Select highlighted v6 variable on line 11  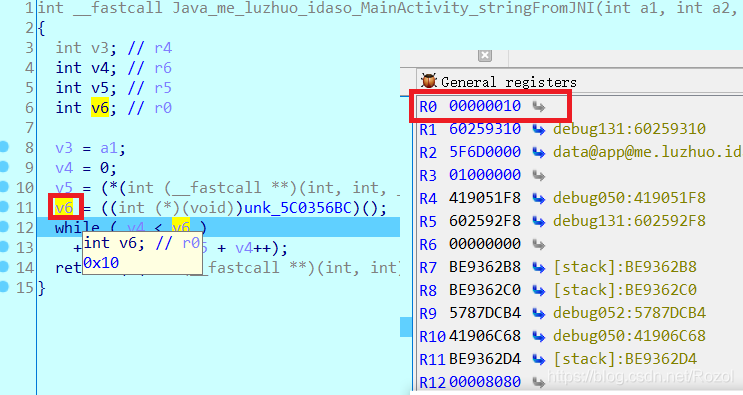pos(64,207)
